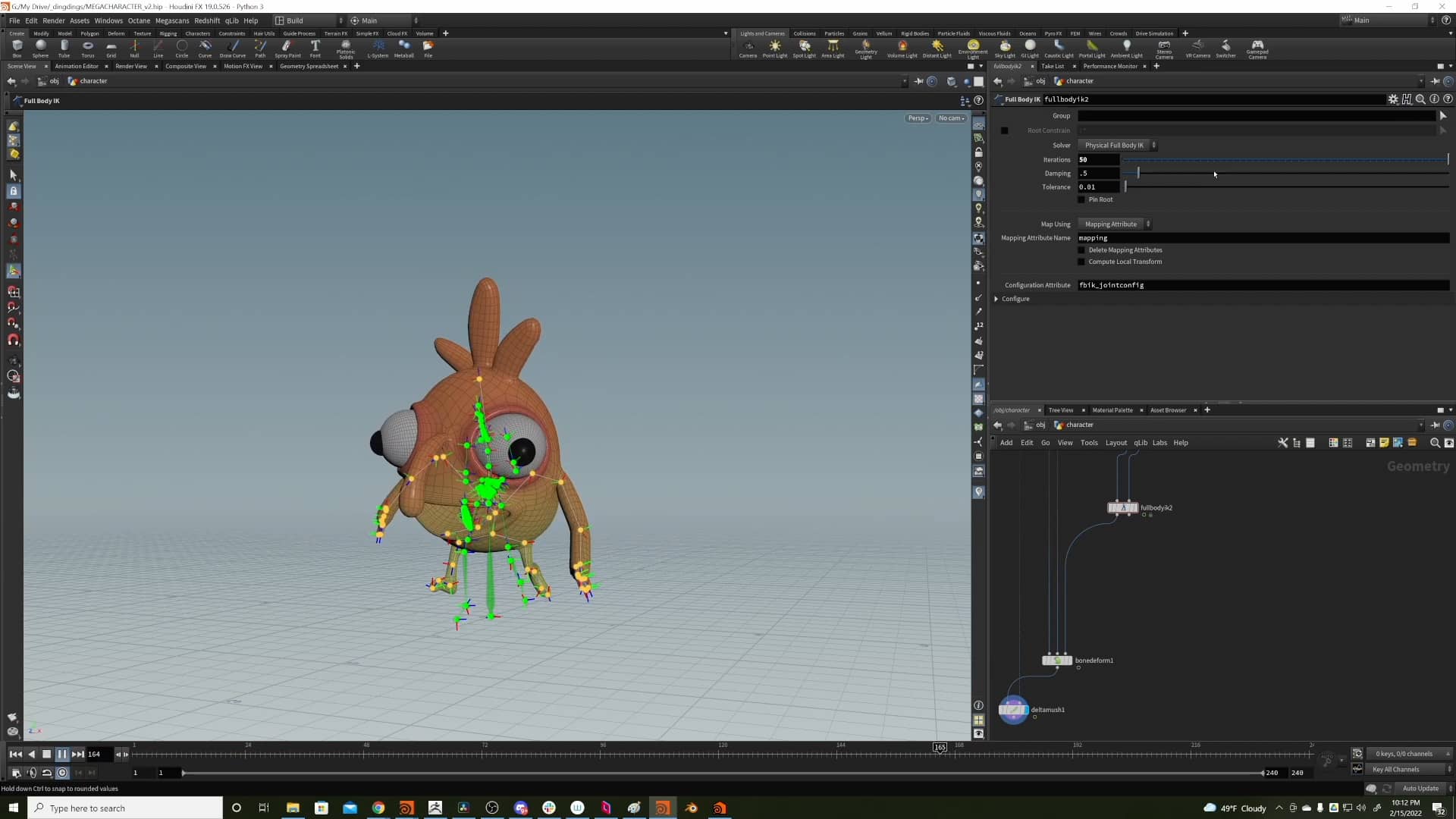Add a Gamepad Camera from the shelf
Viewport: 1456px width, 819px height.
pyautogui.click(x=1258, y=49)
